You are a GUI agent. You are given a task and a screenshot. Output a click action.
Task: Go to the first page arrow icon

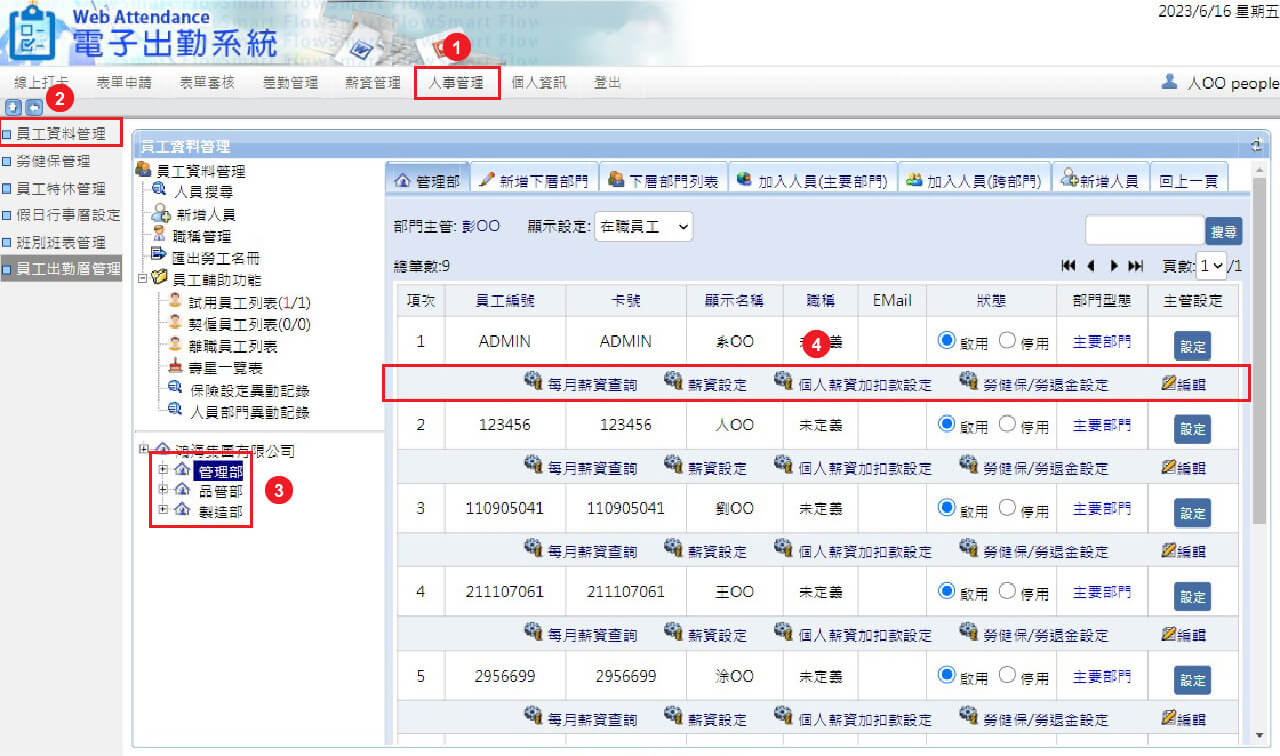tap(1068, 266)
